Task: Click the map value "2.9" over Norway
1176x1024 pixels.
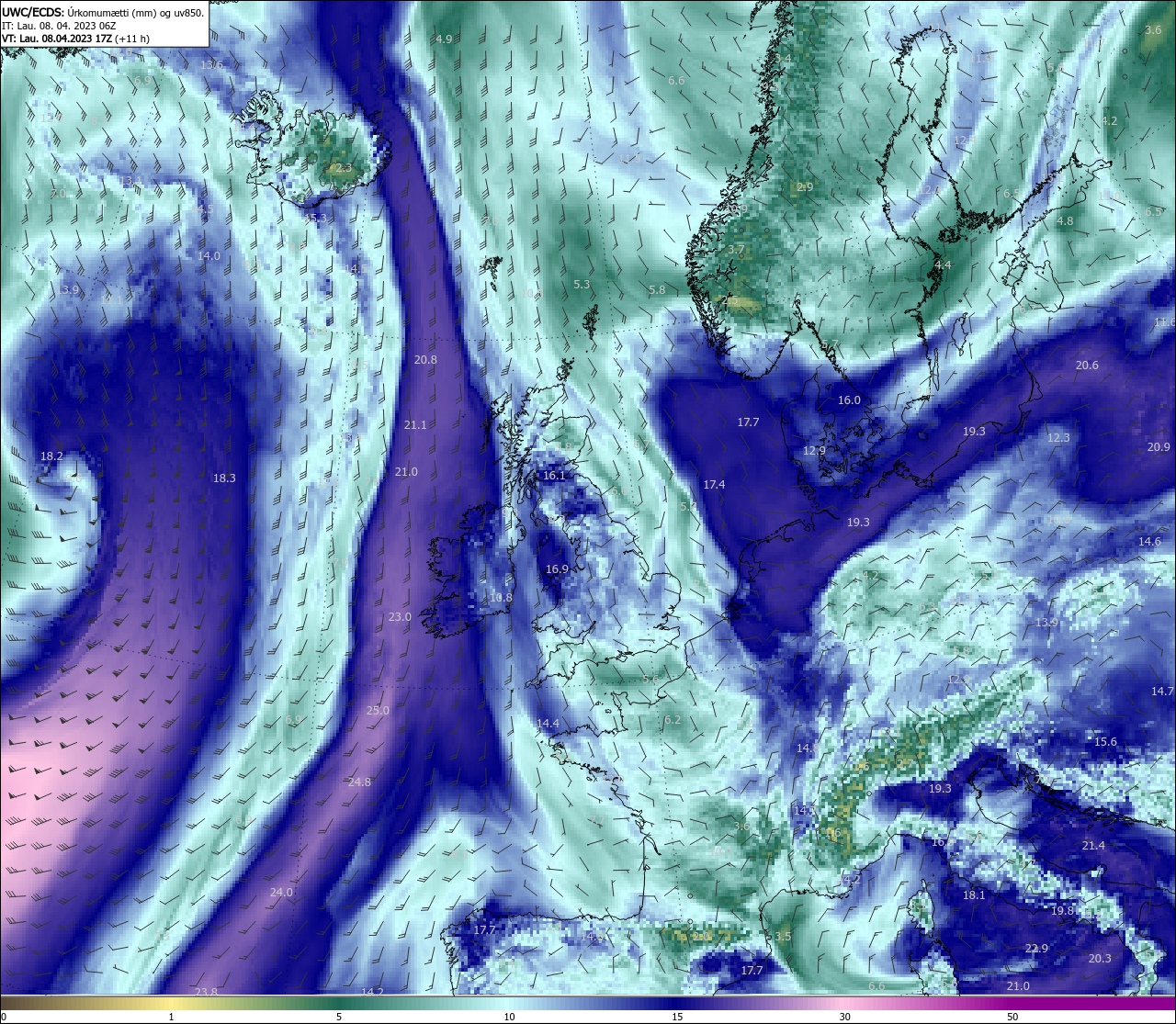Action: point(805,187)
